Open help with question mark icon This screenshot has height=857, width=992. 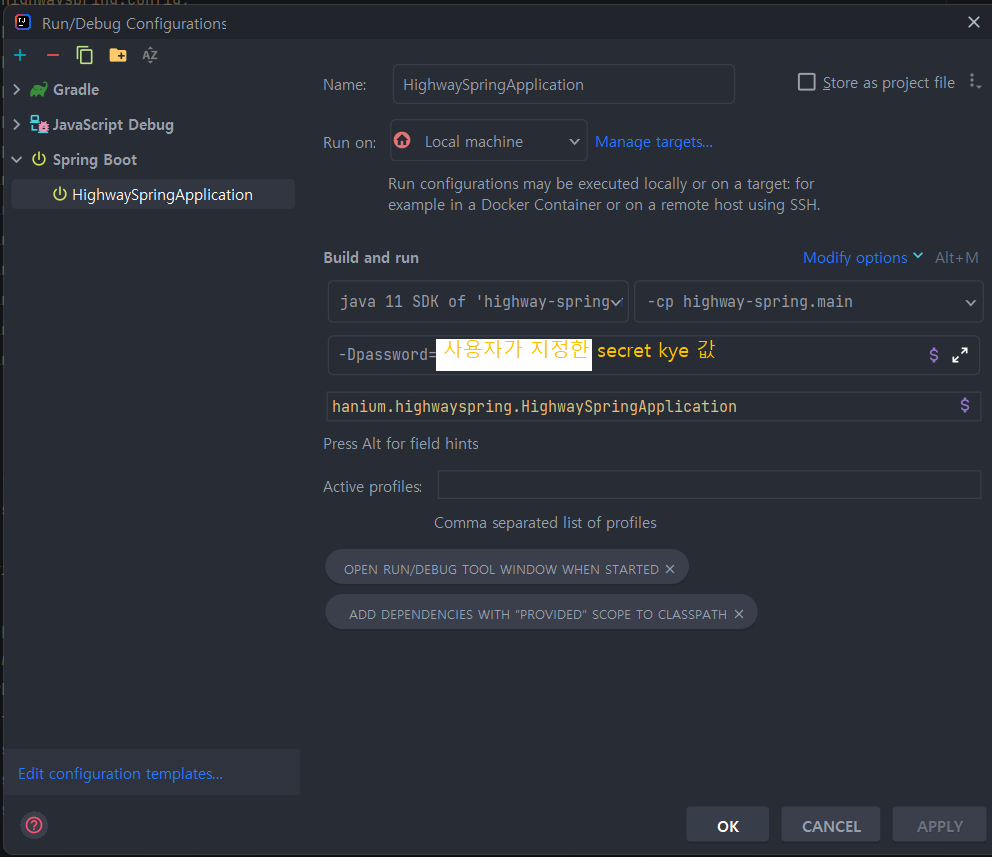pos(34,825)
